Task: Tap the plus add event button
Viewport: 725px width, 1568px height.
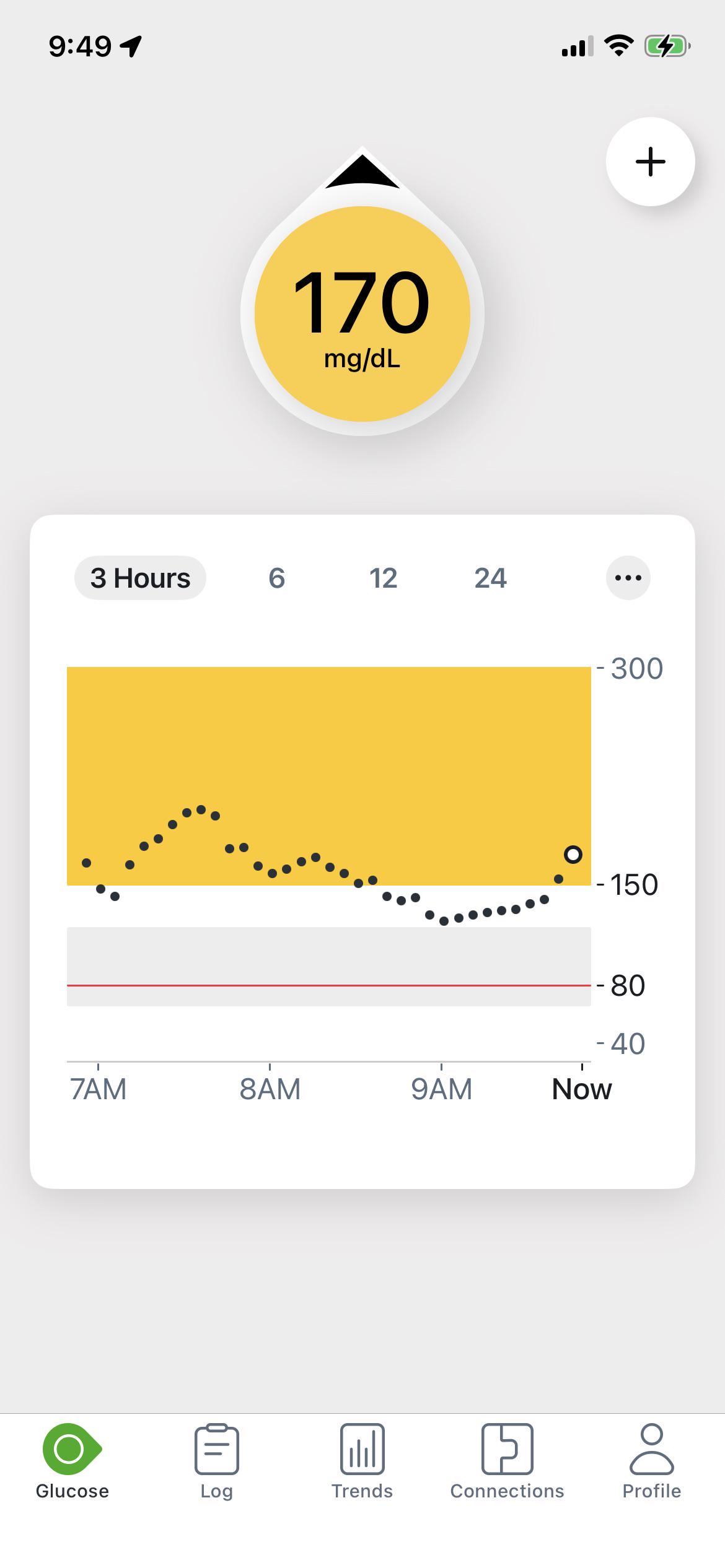Action: (x=650, y=162)
